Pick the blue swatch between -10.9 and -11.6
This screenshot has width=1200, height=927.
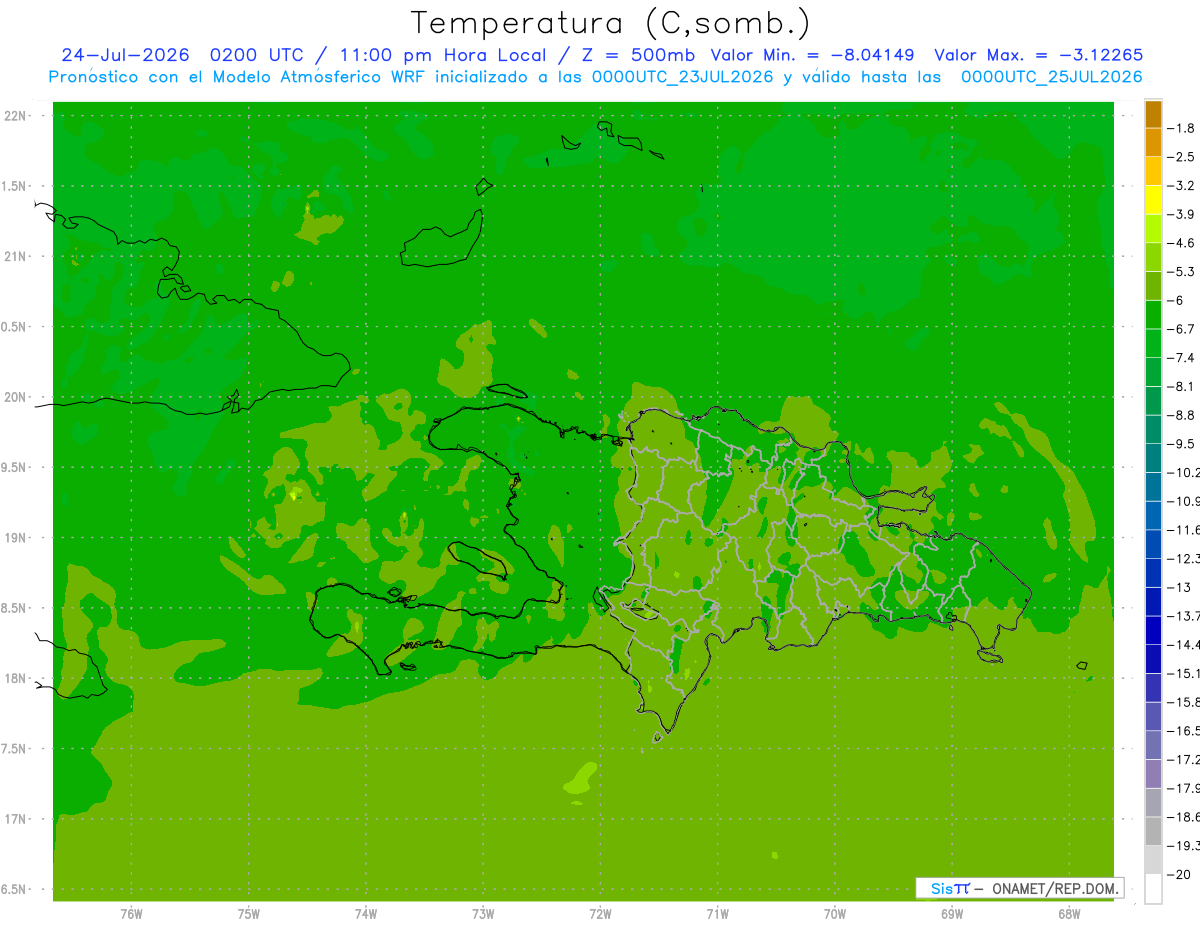[x=1153, y=516]
